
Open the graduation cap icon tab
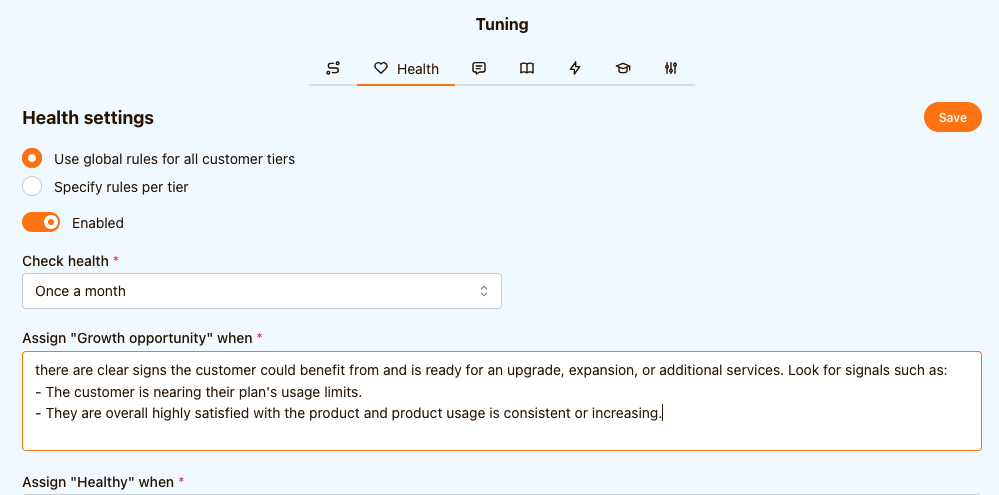tap(623, 68)
